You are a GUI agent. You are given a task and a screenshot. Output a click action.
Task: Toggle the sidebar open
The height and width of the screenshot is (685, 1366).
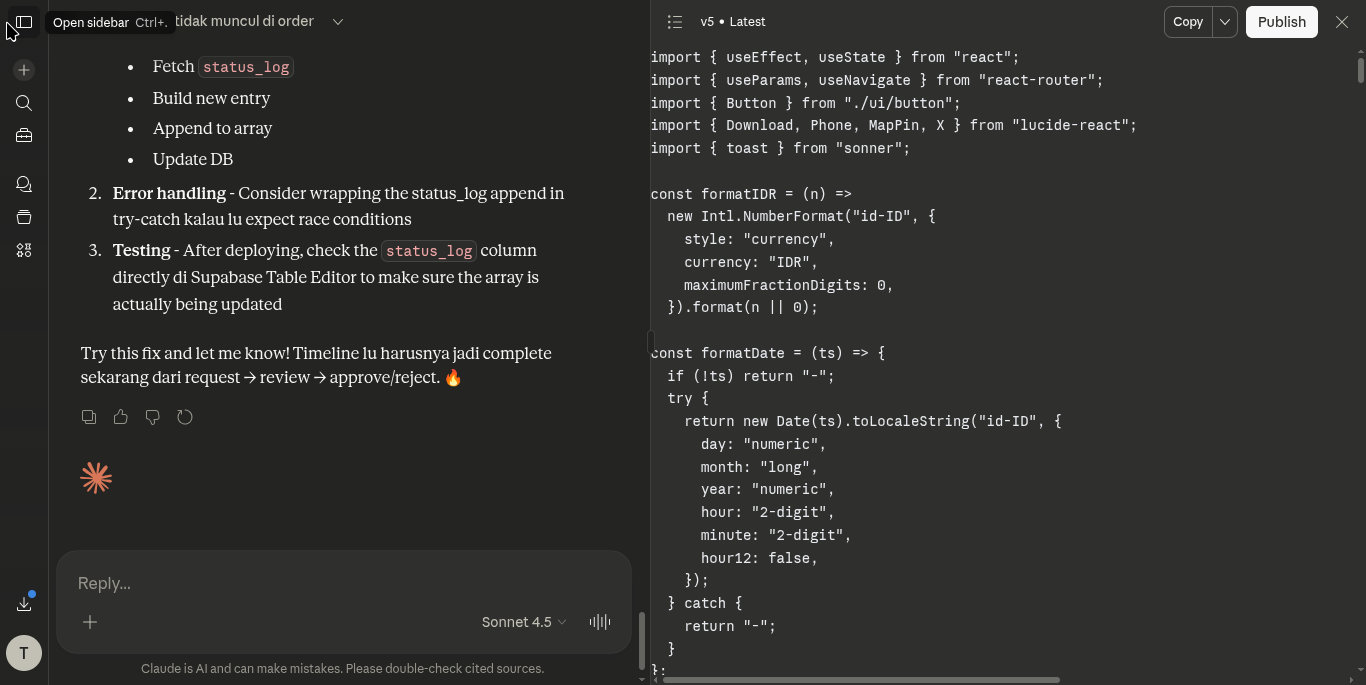[x=23, y=22]
